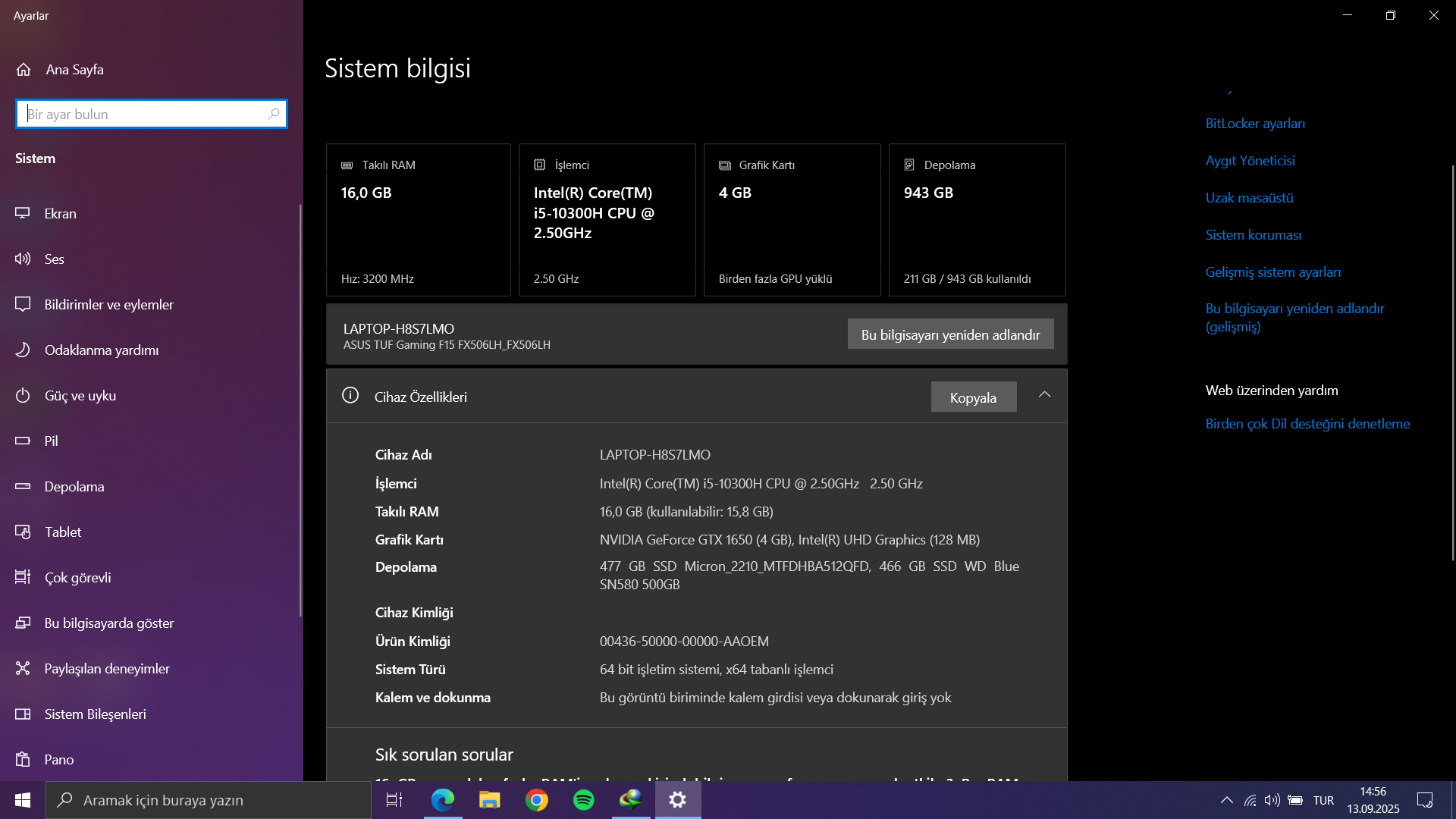
Task: Open the notification center icon
Action: [x=1425, y=800]
